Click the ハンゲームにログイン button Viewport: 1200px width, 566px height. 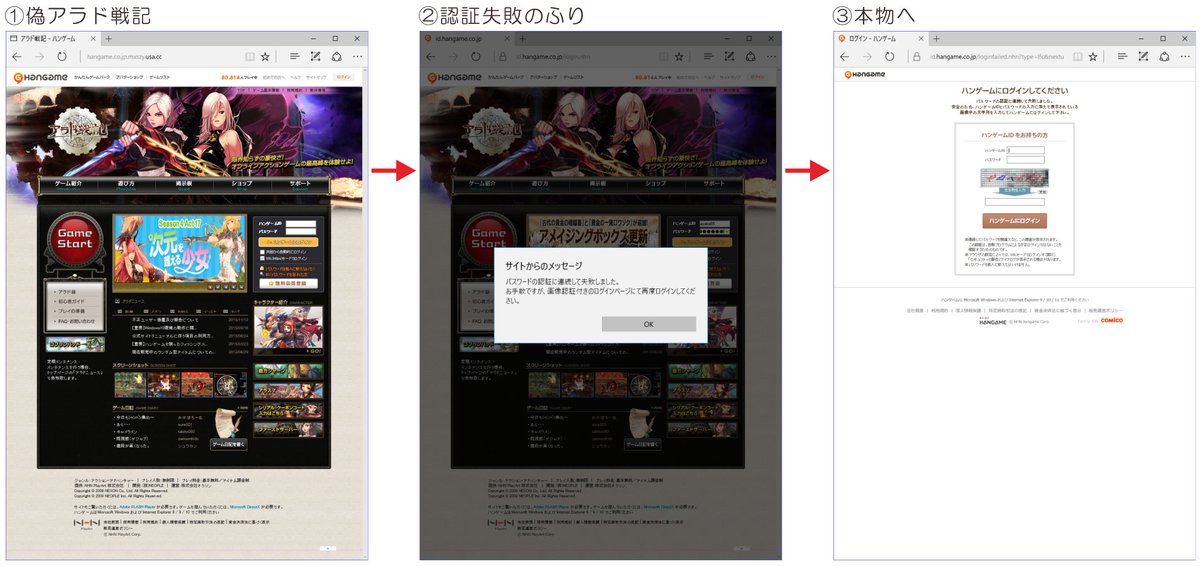pyautogui.click(x=1014, y=220)
